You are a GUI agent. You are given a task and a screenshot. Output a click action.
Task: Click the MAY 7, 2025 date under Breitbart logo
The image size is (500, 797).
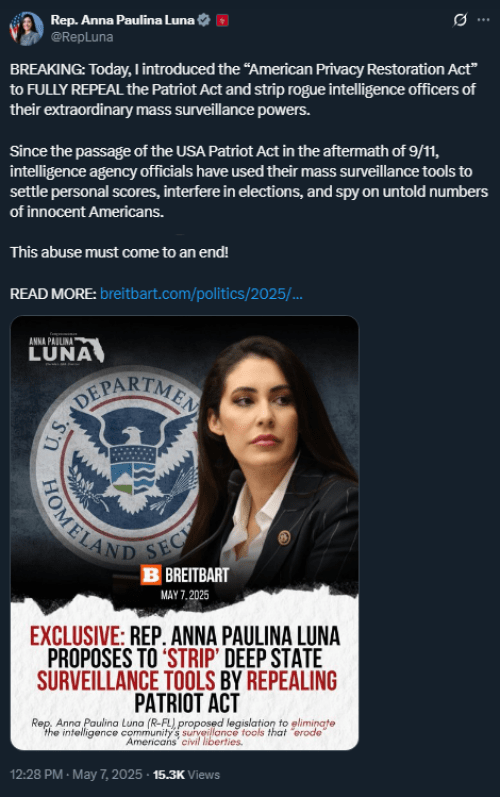coord(185,595)
